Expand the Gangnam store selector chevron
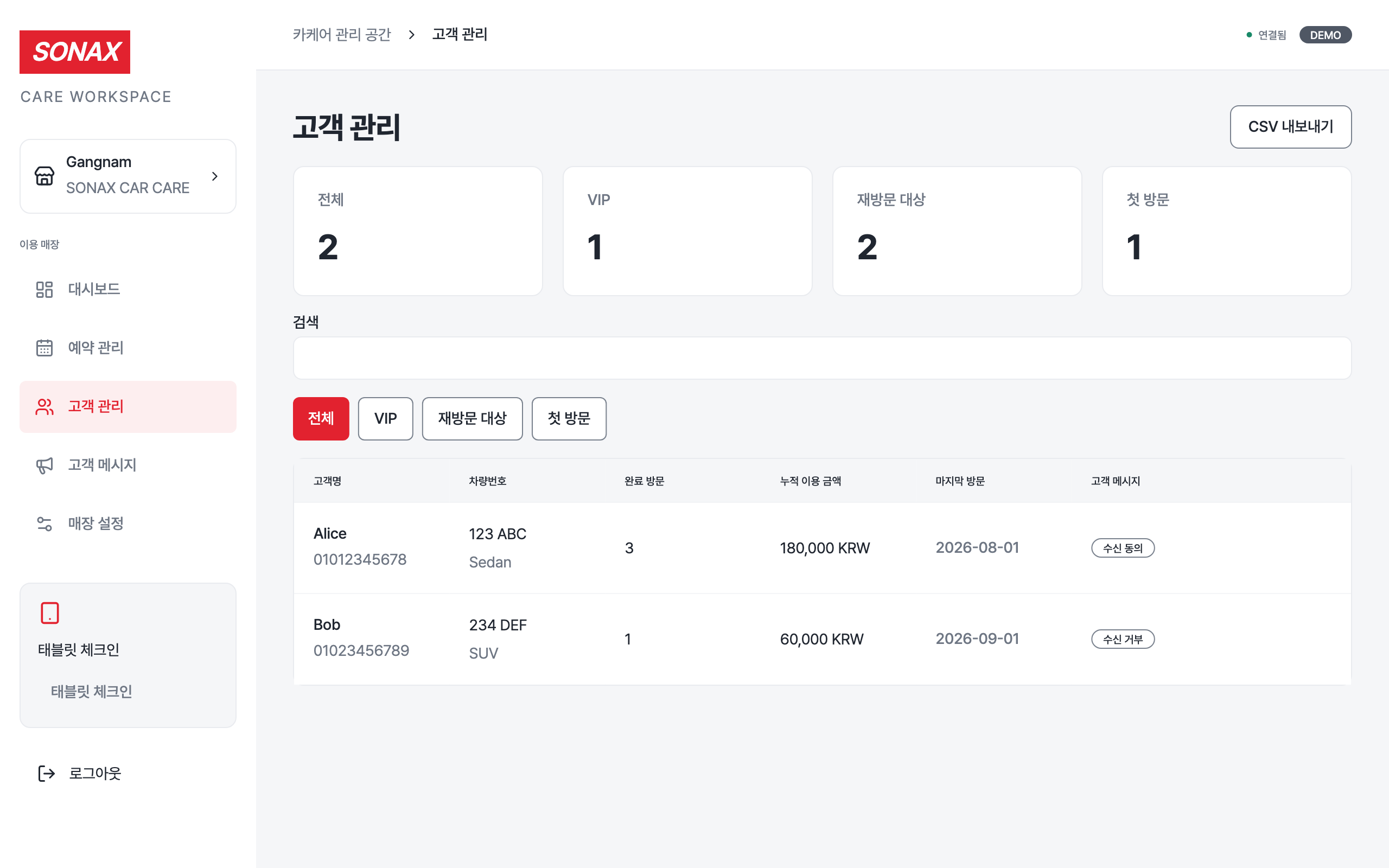 [x=215, y=176]
